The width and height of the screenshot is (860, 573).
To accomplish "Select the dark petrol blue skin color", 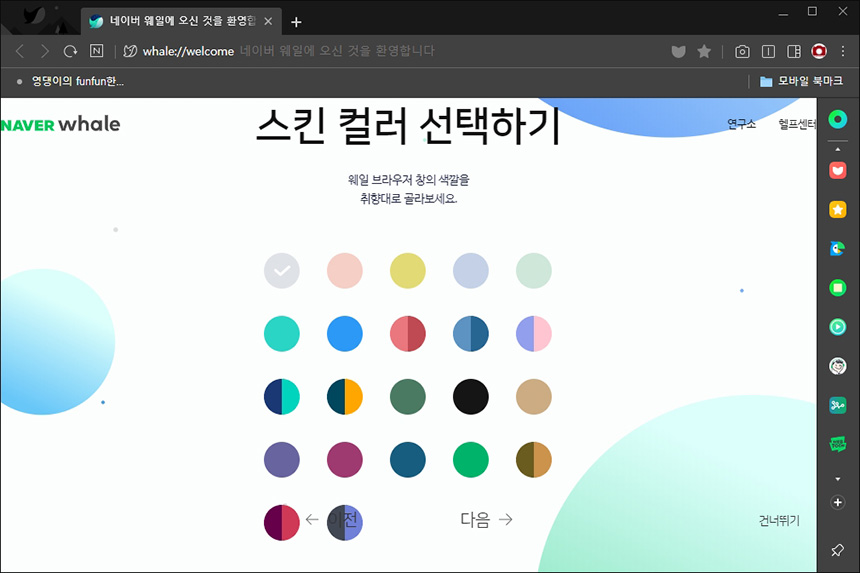I will [x=408, y=460].
